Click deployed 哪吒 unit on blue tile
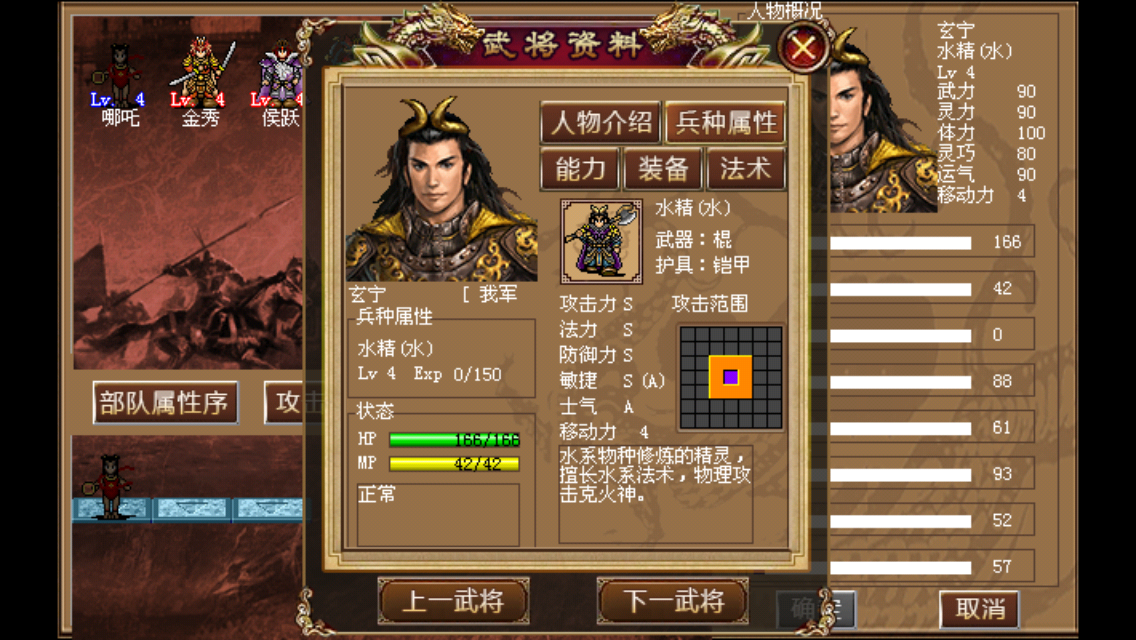The image size is (1136, 640). pos(110,487)
